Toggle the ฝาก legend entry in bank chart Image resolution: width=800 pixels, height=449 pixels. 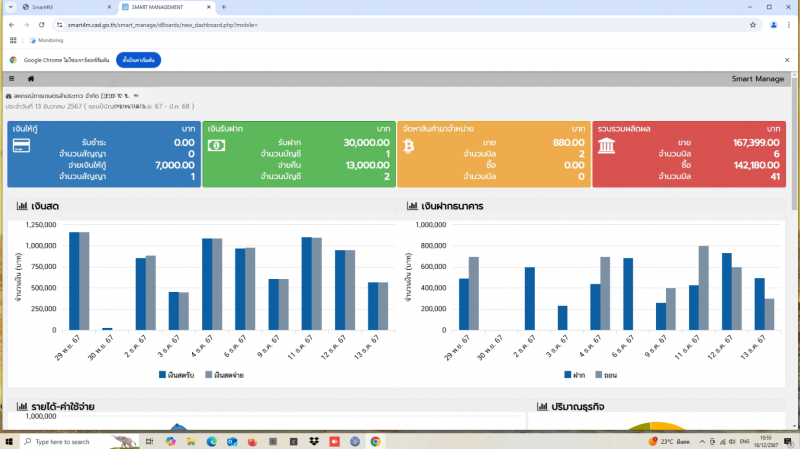[x=575, y=375]
